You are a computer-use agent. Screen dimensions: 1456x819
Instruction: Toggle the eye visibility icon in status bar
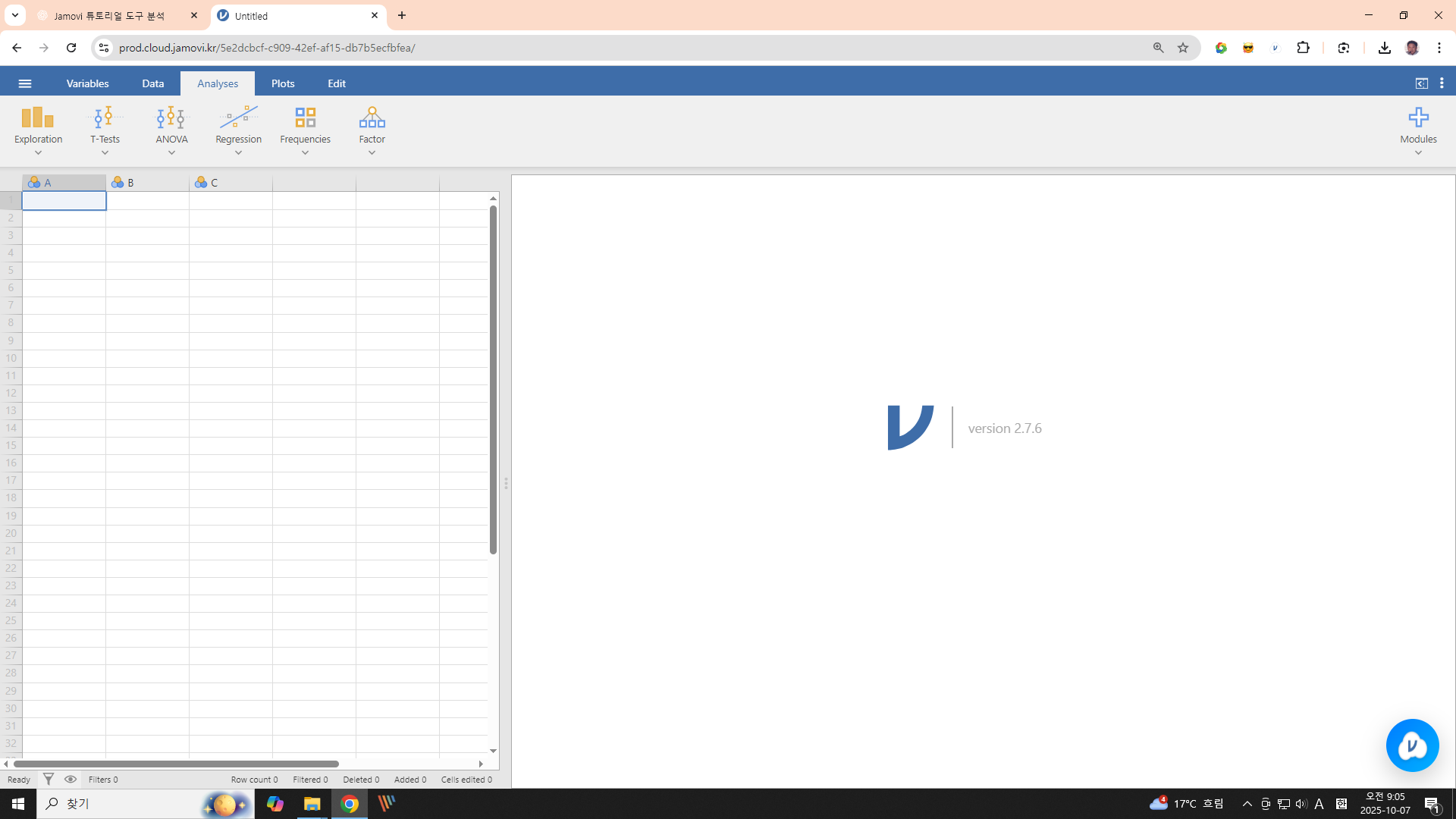coord(71,779)
